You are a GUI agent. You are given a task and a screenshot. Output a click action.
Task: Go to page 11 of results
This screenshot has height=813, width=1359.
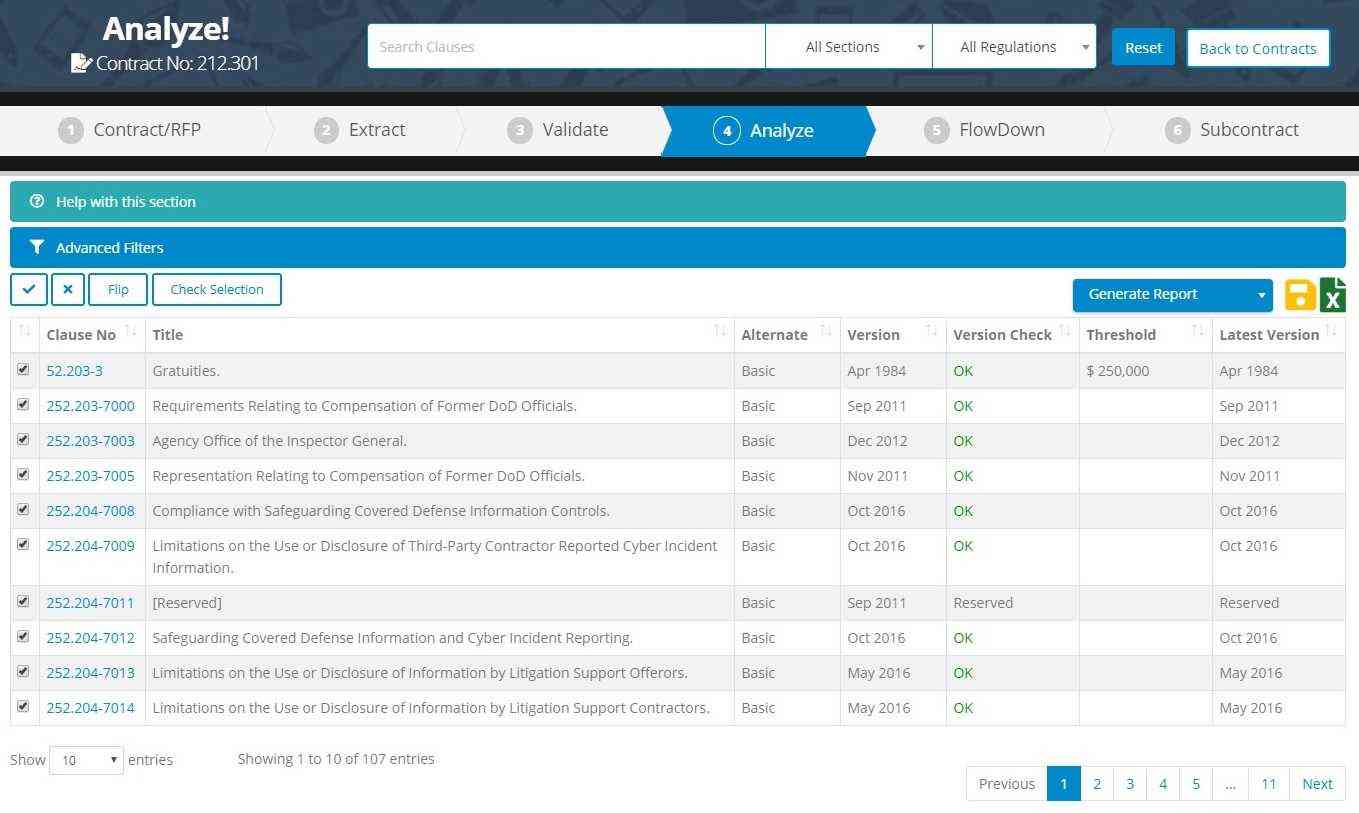[x=1268, y=783]
